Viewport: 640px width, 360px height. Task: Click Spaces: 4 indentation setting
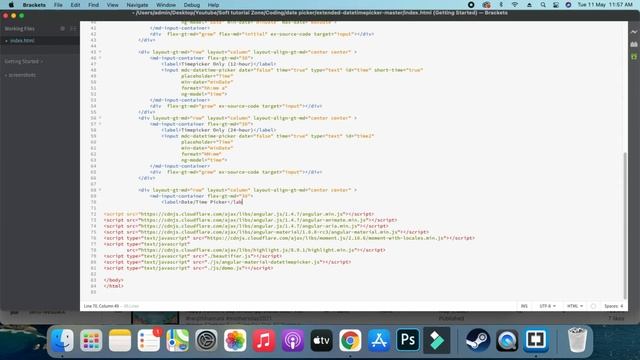pos(613,306)
